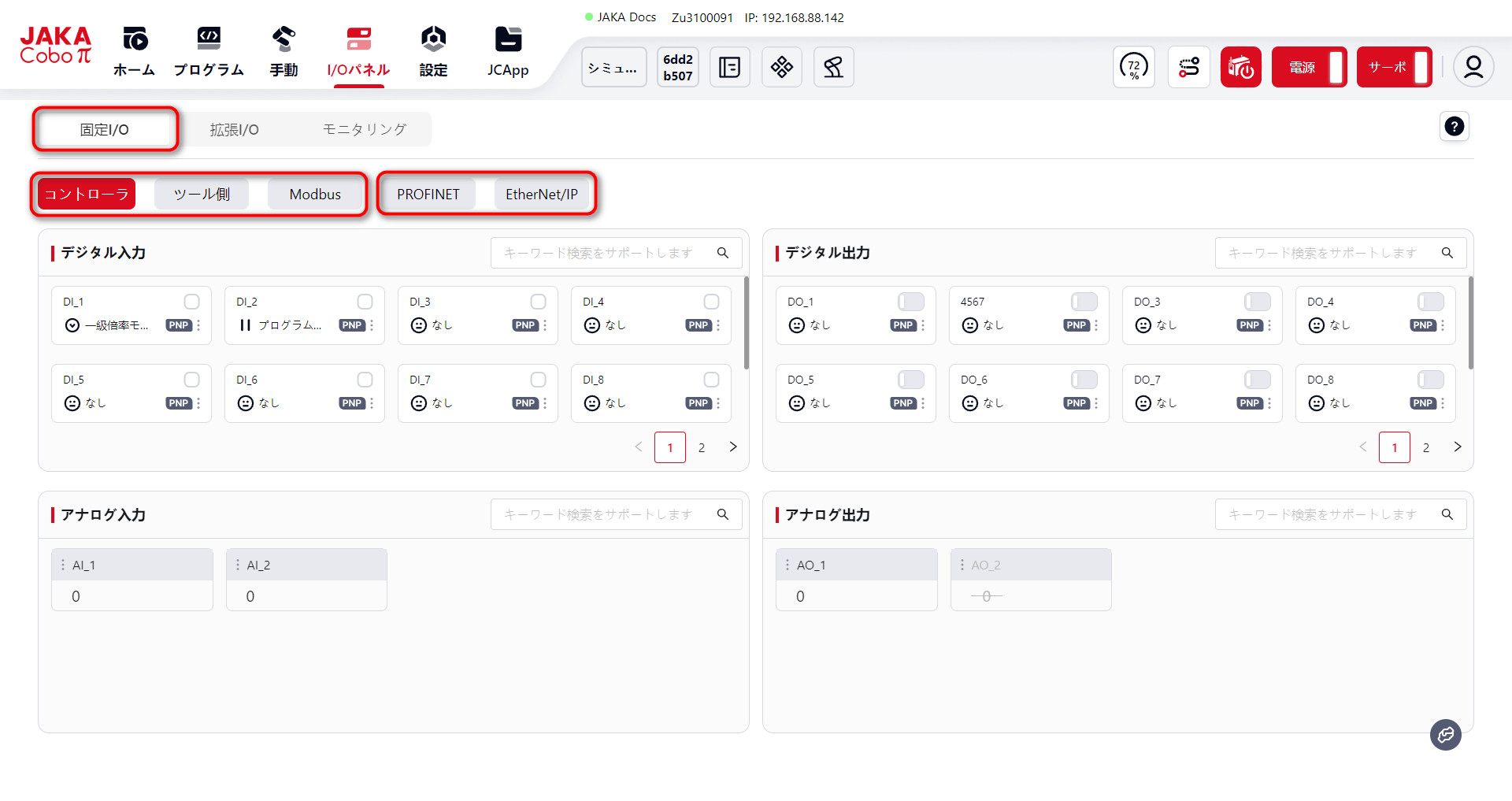Select the Modbus button
The width and height of the screenshot is (1512, 801).
coord(315,195)
